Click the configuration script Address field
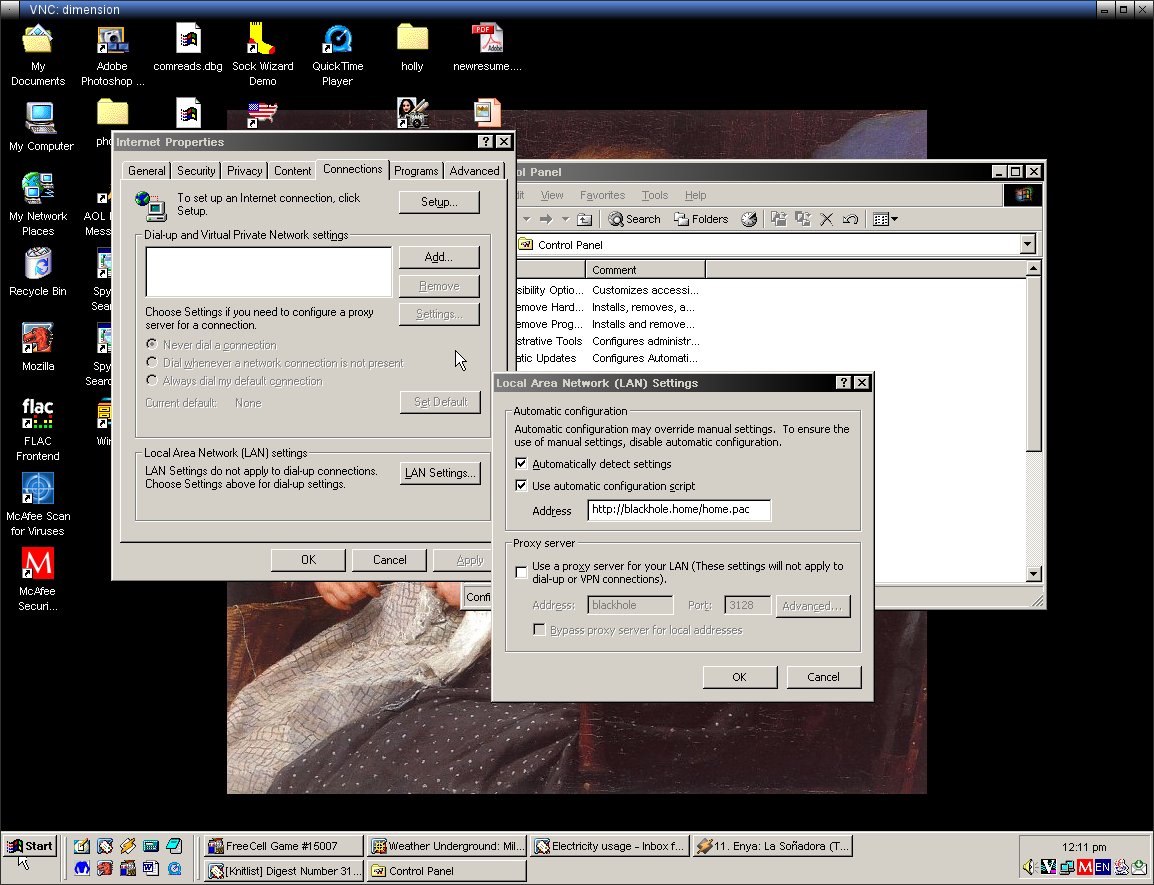Screen dimensions: 1154x885 click(x=679, y=510)
